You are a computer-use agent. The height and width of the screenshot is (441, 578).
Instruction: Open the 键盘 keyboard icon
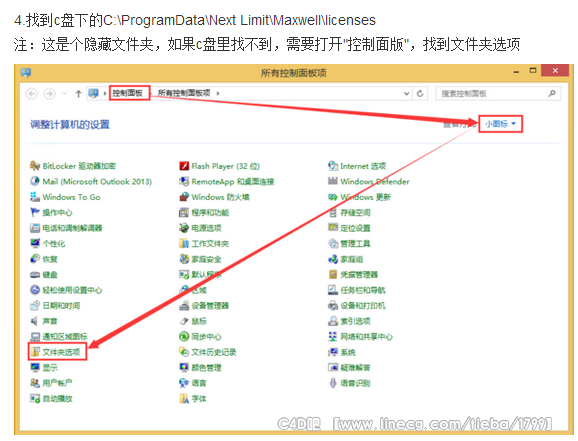coord(35,275)
